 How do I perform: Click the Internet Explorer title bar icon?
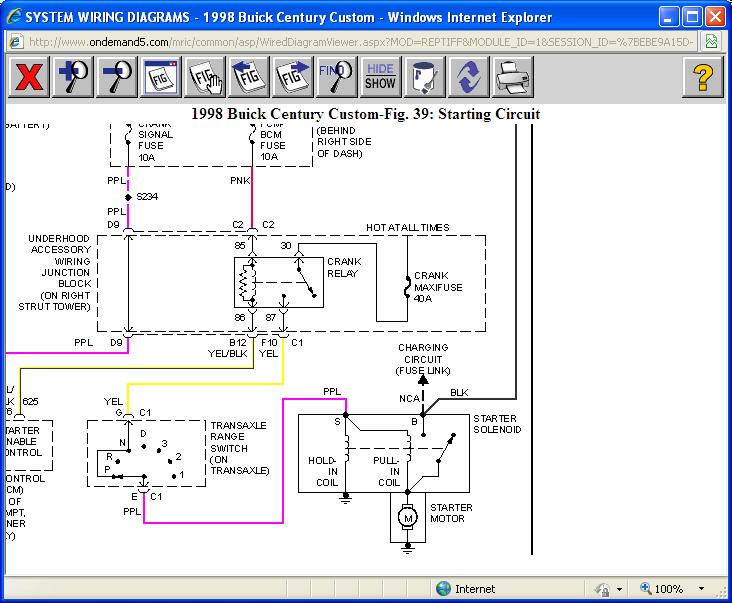11,17
